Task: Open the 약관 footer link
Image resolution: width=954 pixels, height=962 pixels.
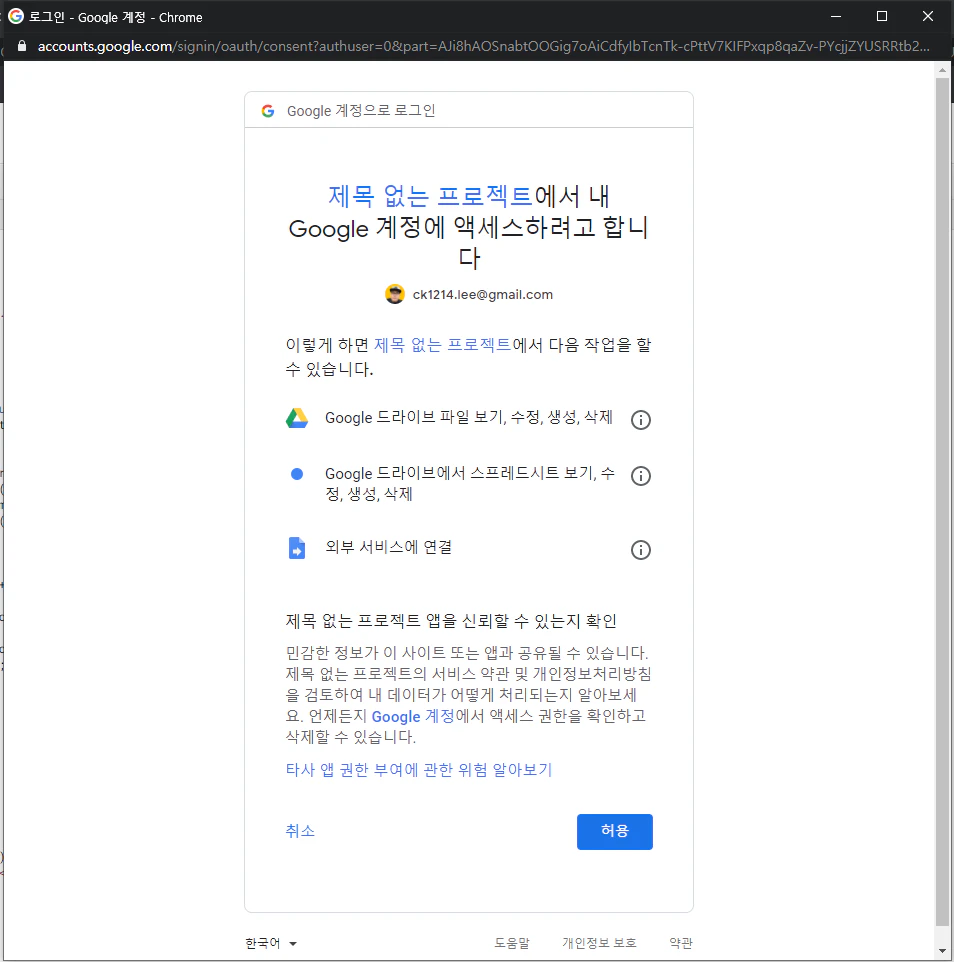Action: (681, 943)
